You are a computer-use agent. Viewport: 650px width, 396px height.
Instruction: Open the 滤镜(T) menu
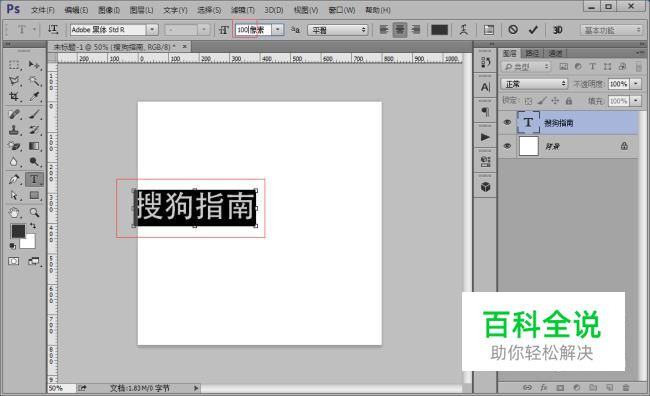coord(243,10)
